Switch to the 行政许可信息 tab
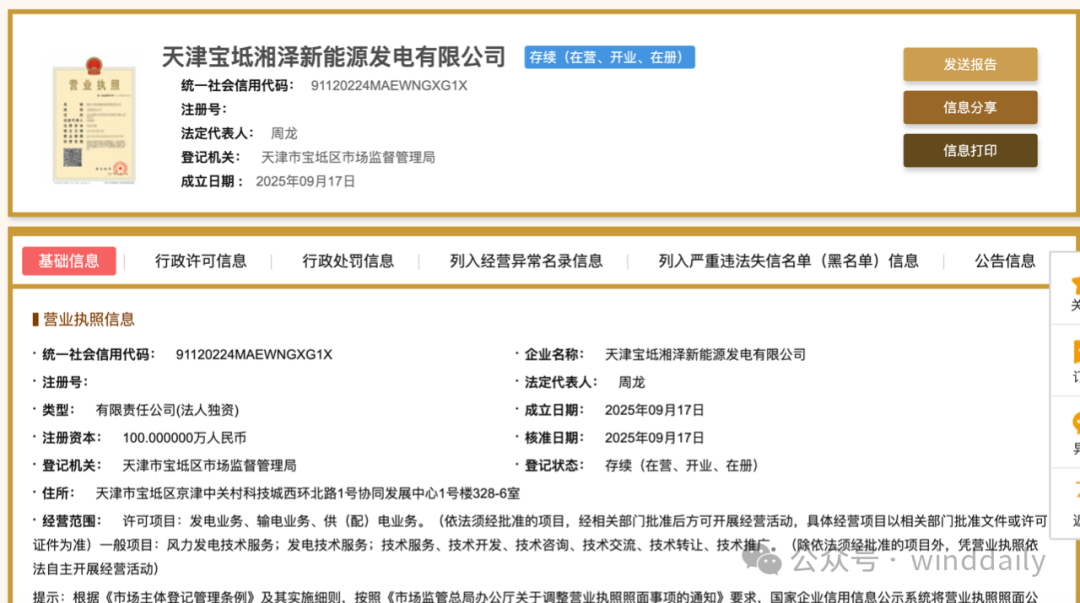Viewport: 1080px width, 603px height. pyautogui.click(x=200, y=261)
